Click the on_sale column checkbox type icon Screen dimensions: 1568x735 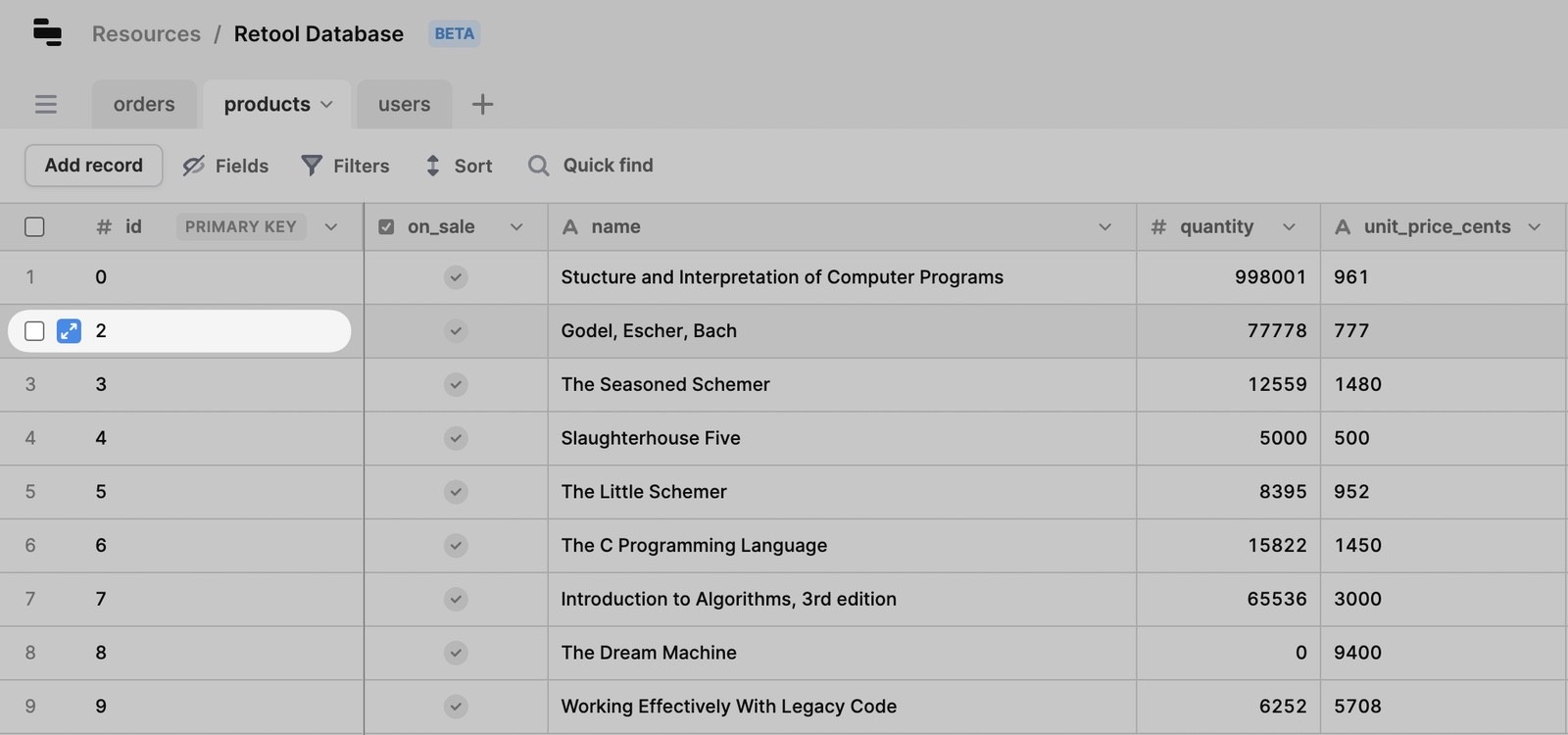pyautogui.click(x=386, y=227)
